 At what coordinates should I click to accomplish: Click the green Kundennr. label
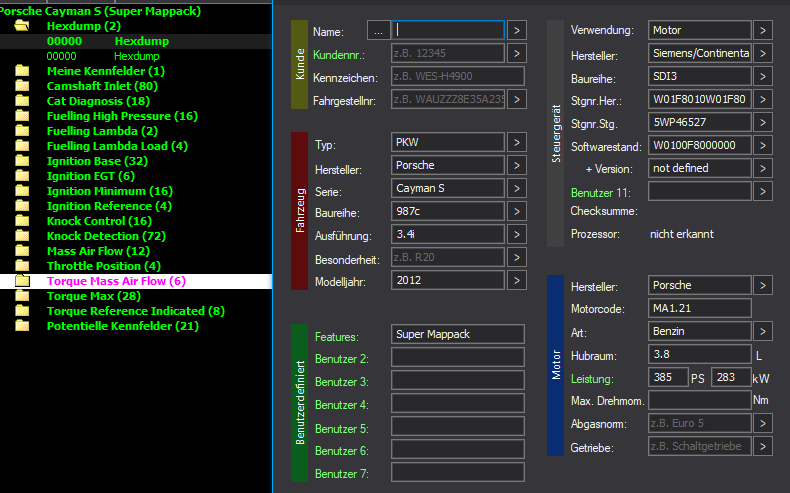pos(339,55)
